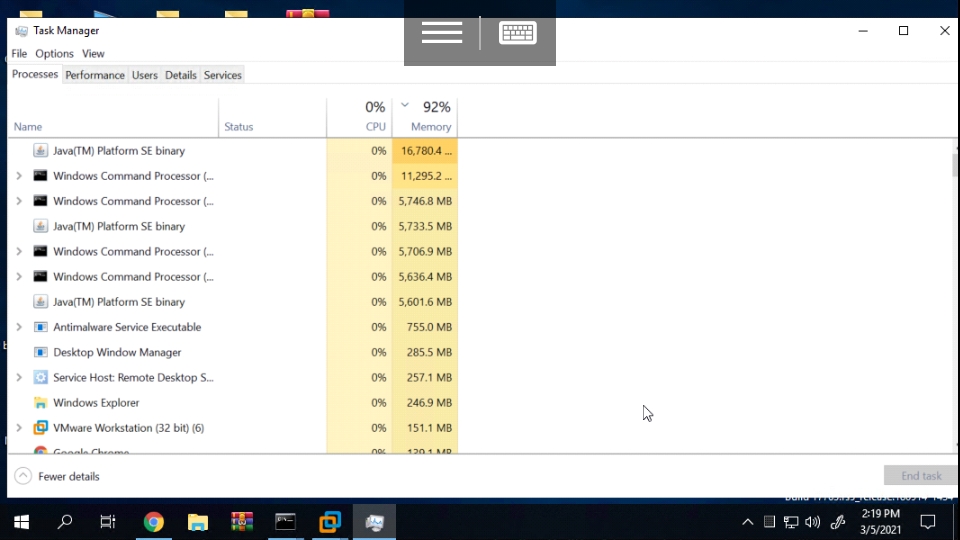The width and height of the screenshot is (960, 540).
Task: Expand Command Processor row using 5,706.9 MB
Action: [x=19, y=251]
